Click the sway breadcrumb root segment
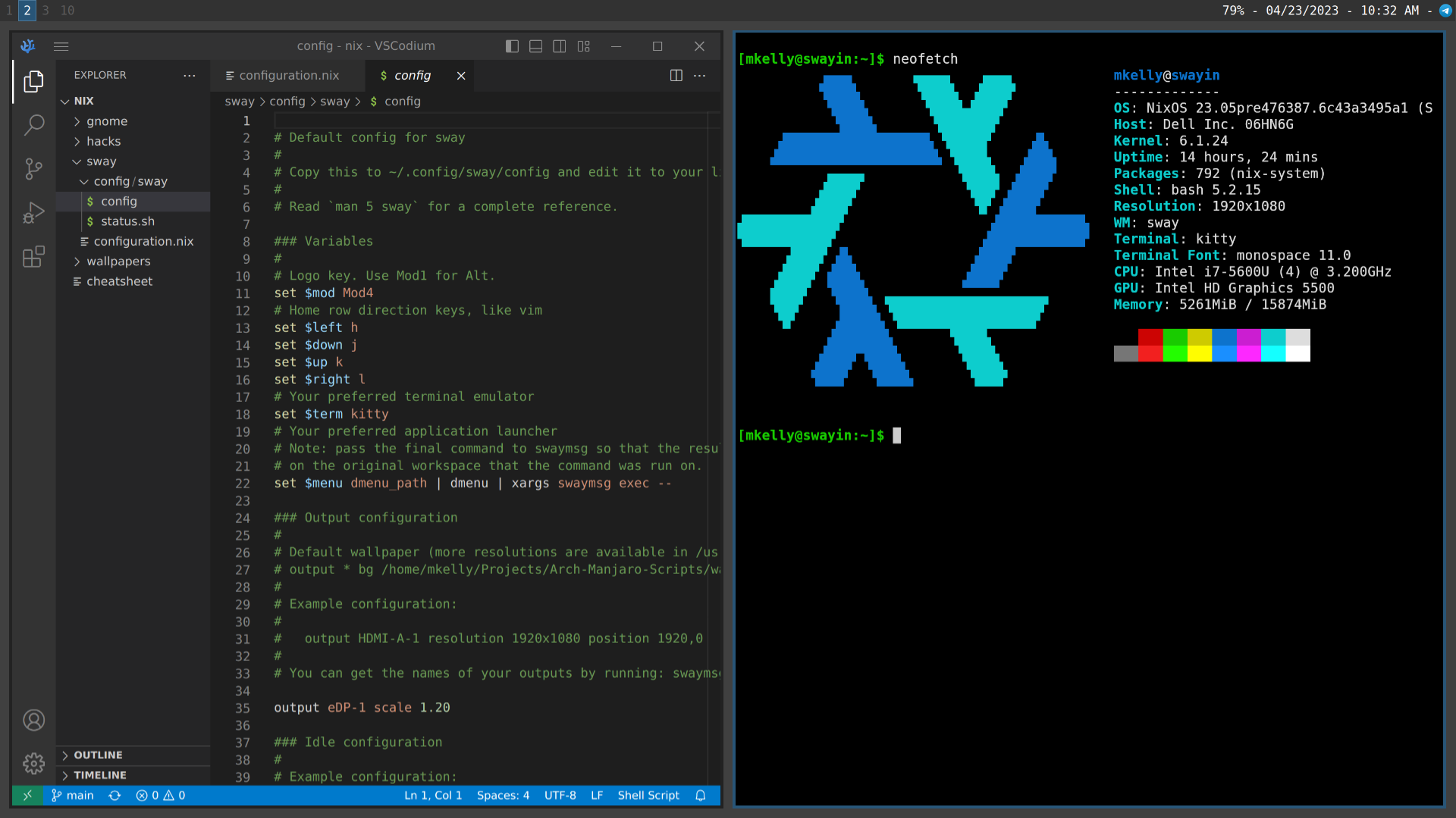The height and width of the screenshot is (818, 1456). point(240,102)
